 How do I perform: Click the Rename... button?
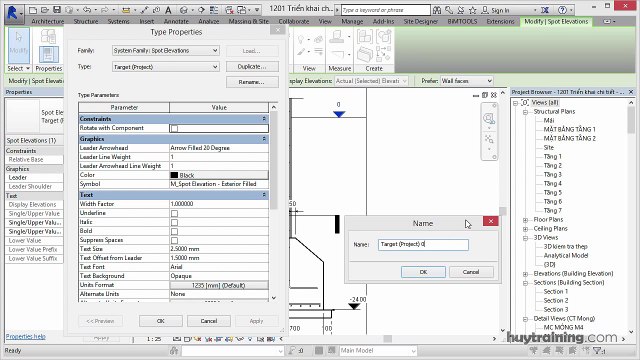click(x=252, y=82)
